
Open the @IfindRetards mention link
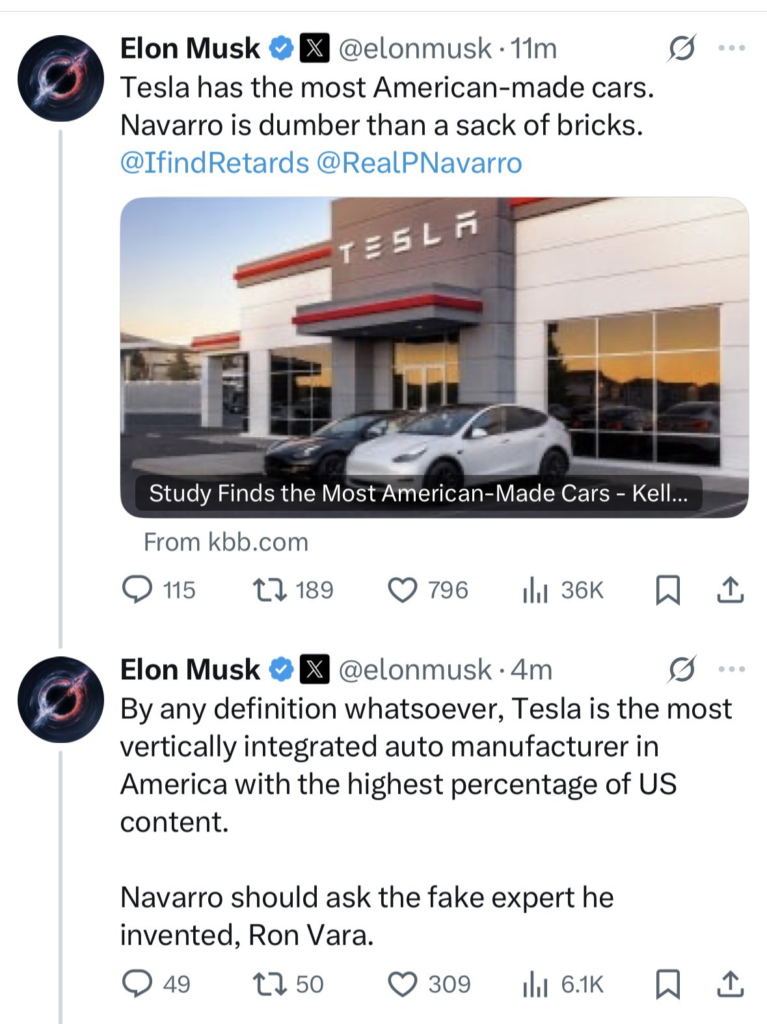[214, 163]
